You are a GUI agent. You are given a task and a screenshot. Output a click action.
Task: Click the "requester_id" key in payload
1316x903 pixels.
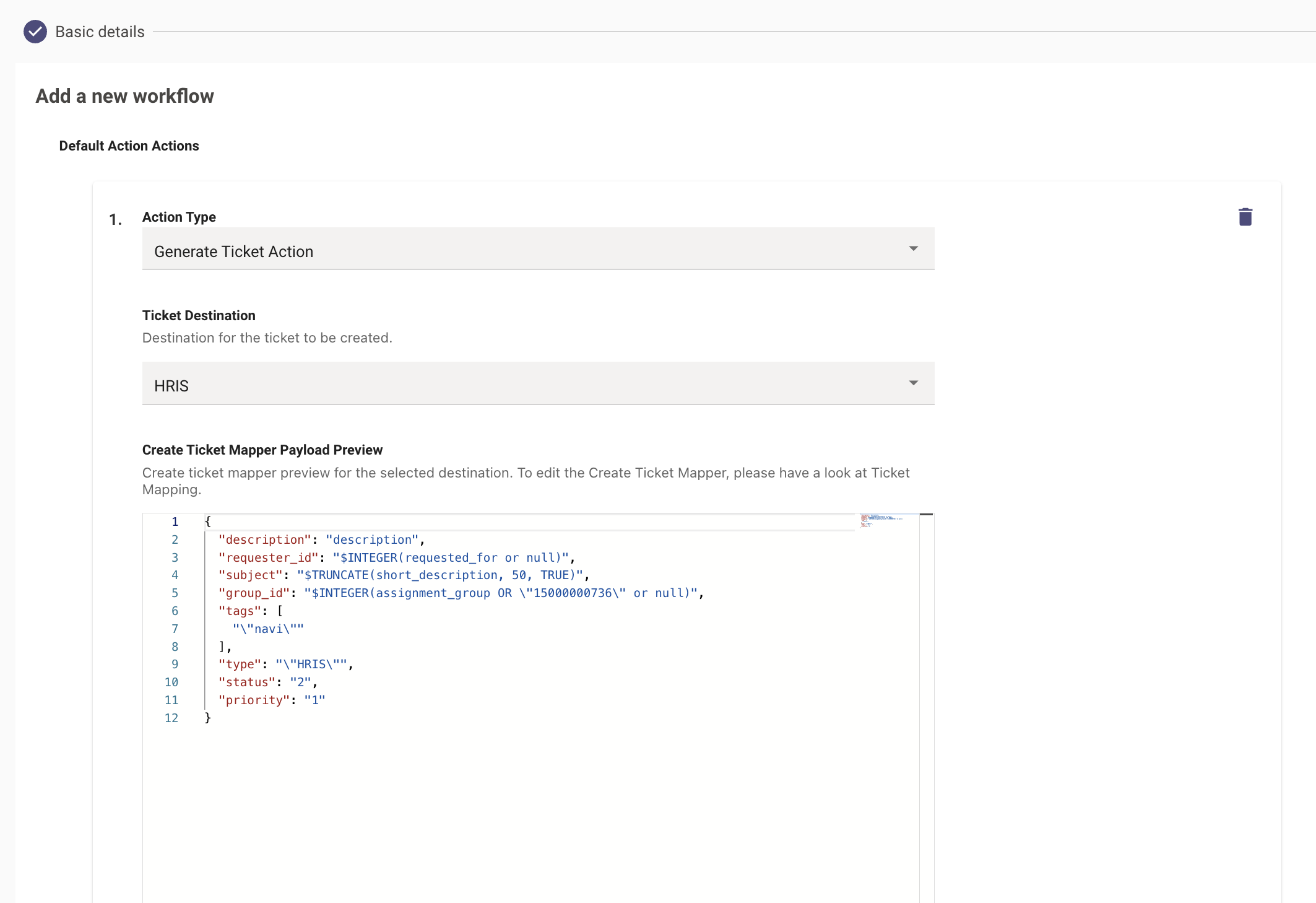pos(268,557)
